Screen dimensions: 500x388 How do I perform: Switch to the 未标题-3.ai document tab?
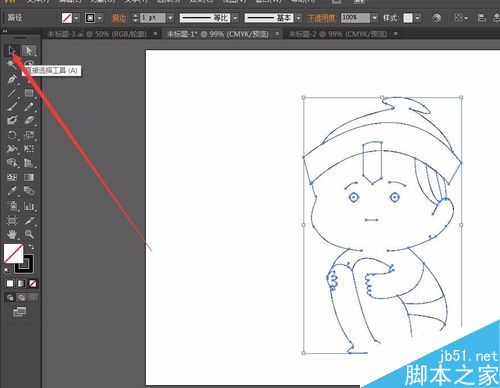pos(97,34)
